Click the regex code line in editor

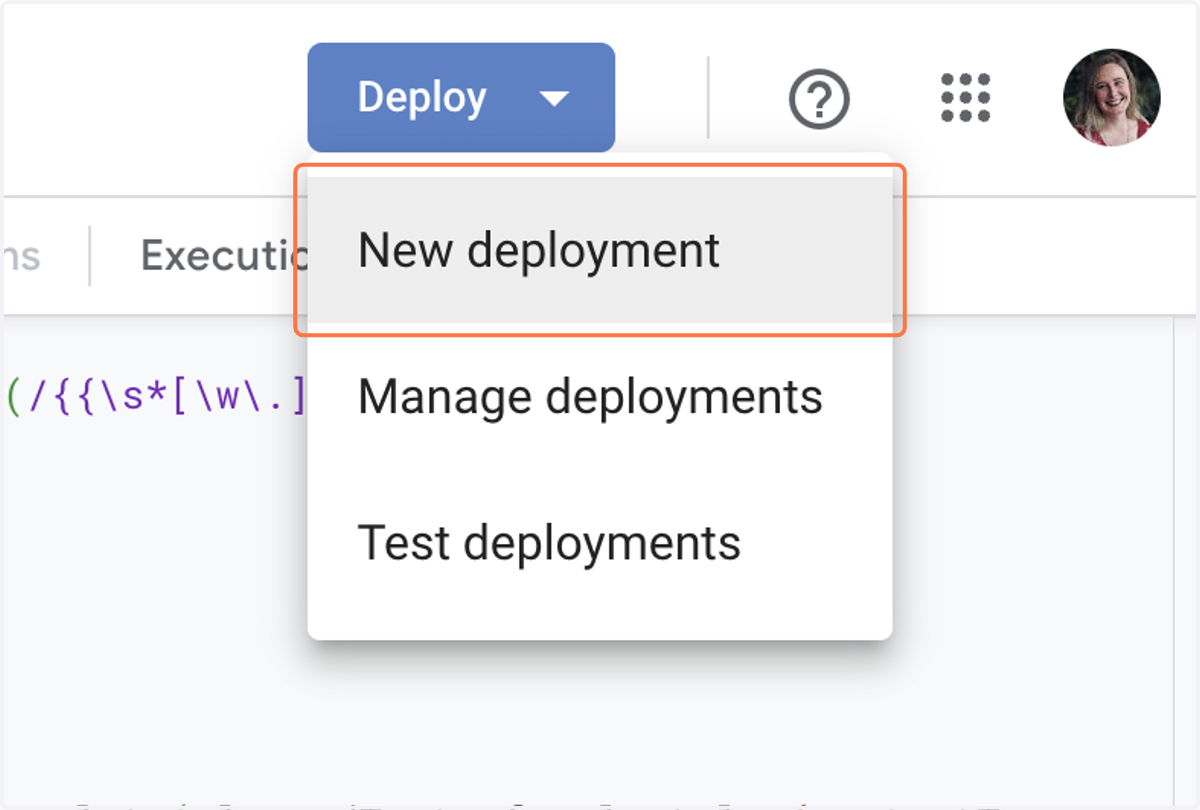tap(156, 396)
